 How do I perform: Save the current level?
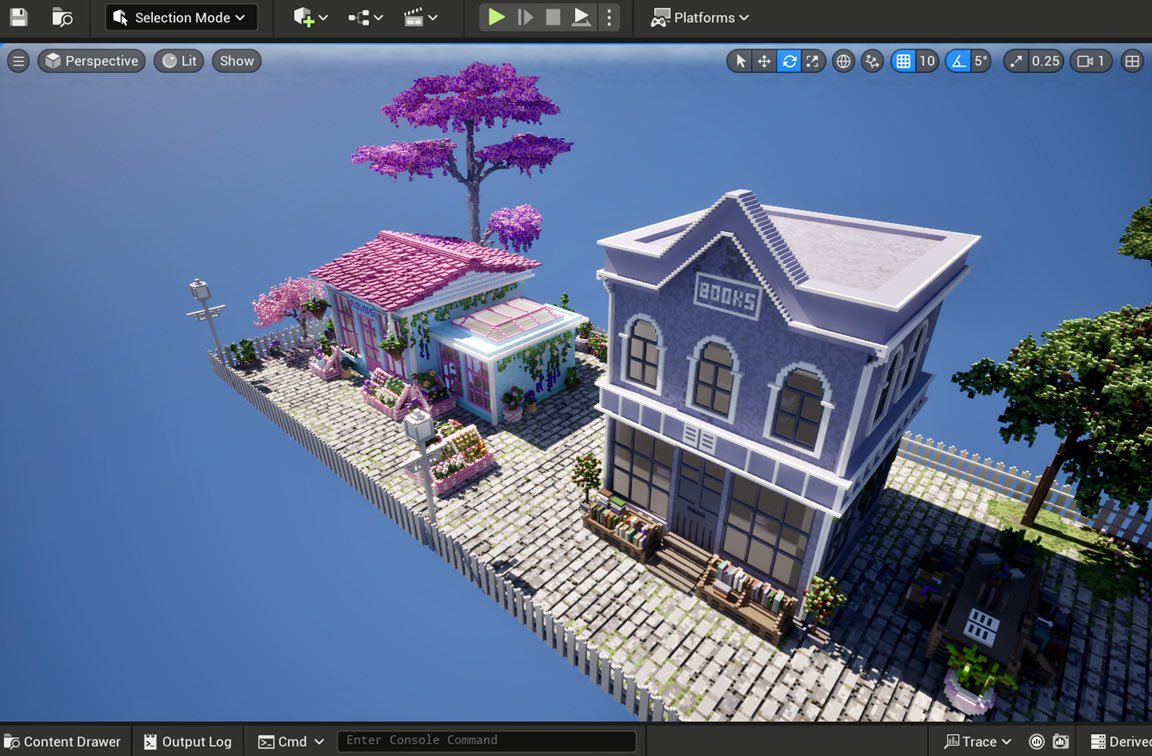(x=18, y=17)
